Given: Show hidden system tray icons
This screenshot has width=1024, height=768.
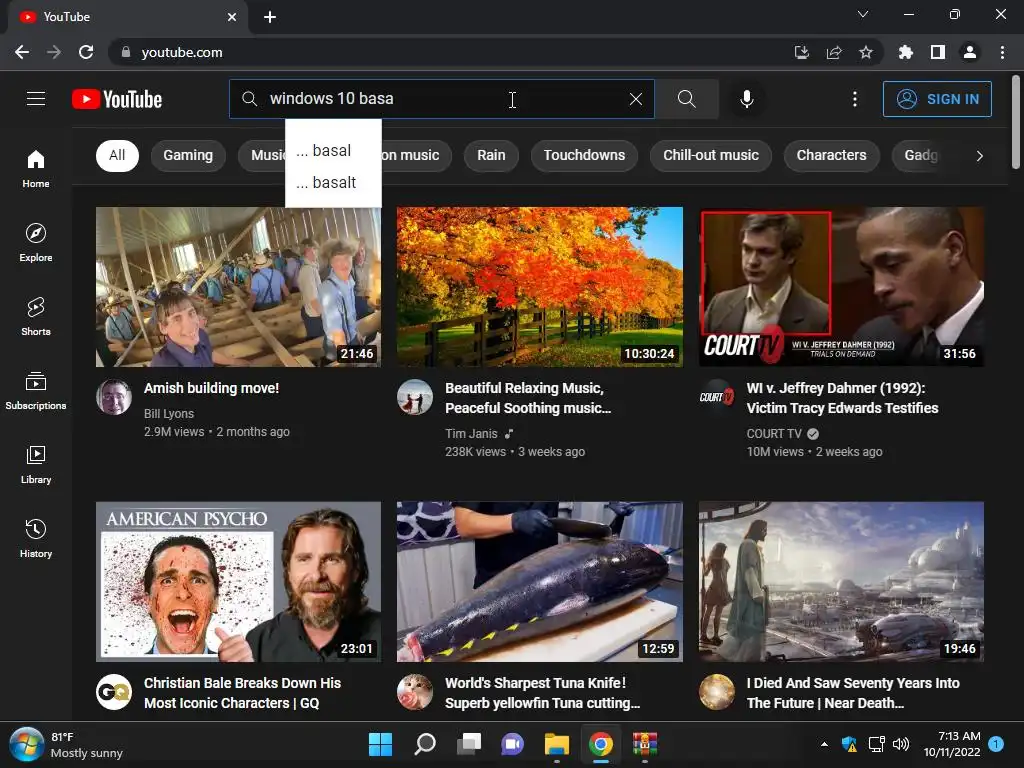Looking at the screenshot, I should click(824, 744).
